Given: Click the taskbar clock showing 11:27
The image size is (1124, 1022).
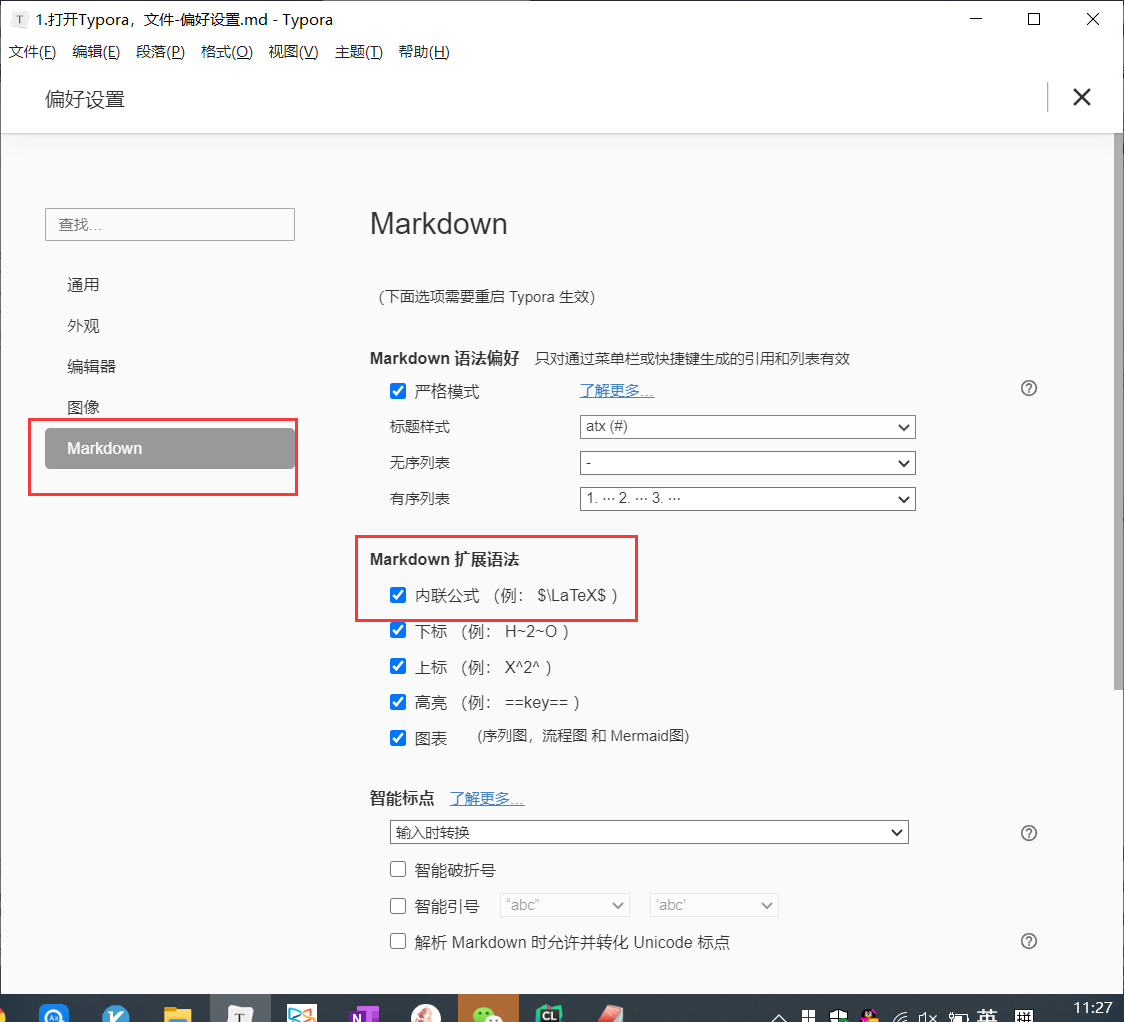Looking at the screenshot, I should (x=1092, y=1009).
